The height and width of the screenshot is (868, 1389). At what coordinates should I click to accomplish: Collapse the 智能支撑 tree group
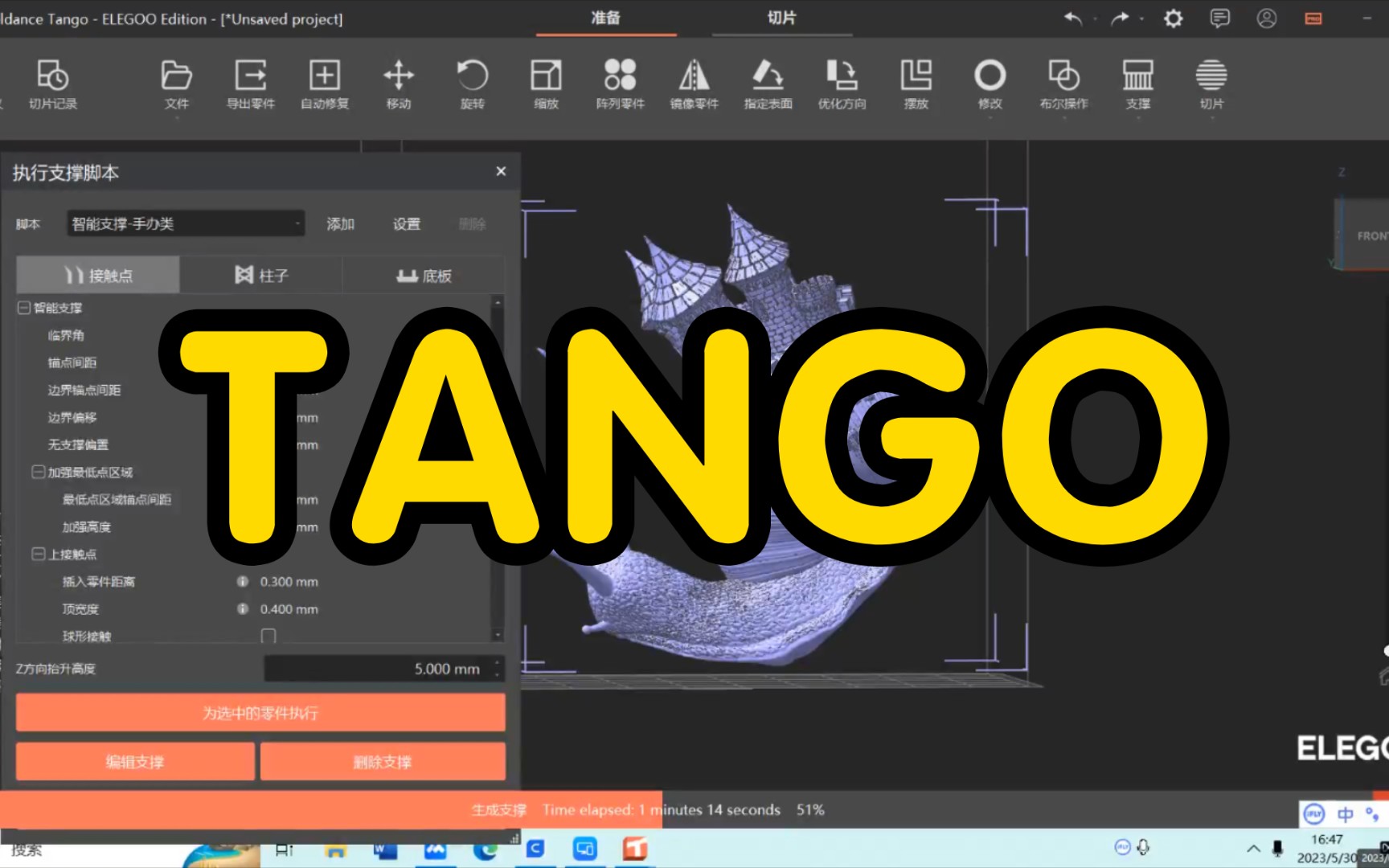24,308
